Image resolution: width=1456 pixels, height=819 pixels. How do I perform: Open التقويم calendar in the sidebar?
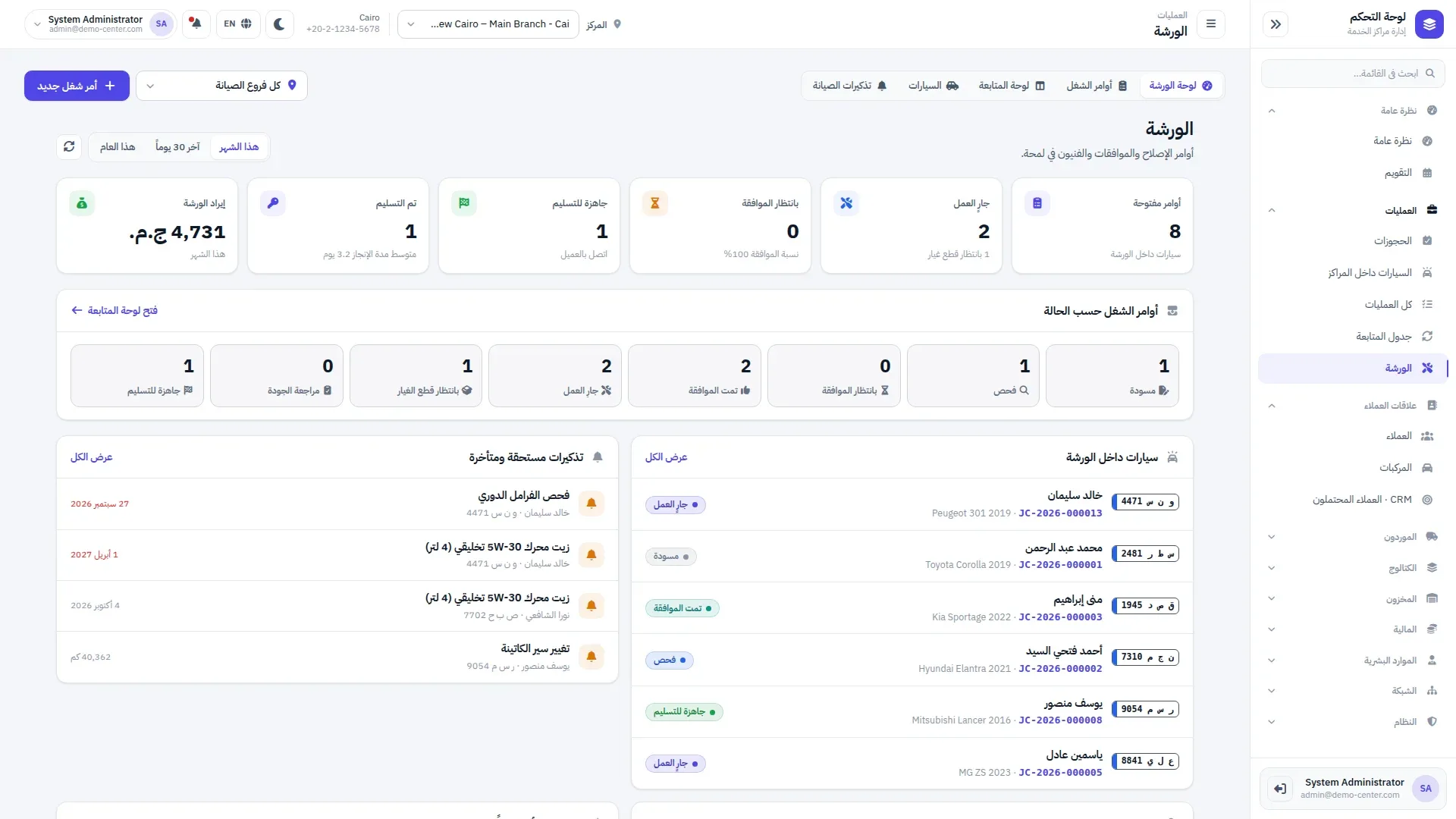click(x=1354, y=173)
